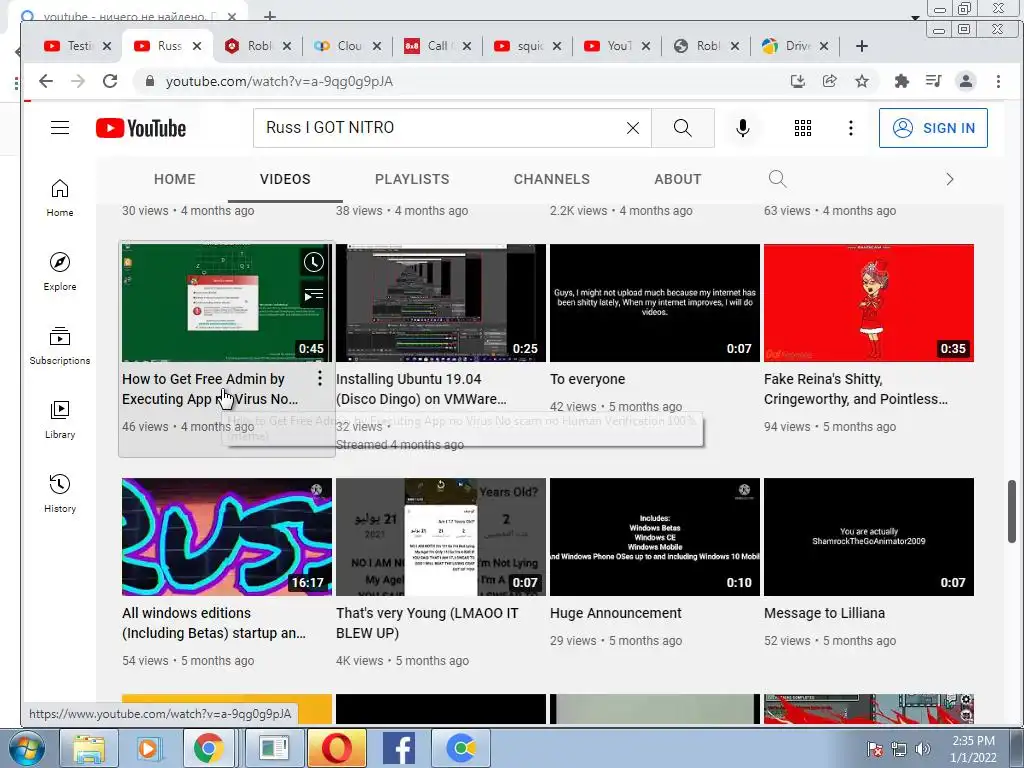Open Subscriptions in the sidebar

(59, 345)
